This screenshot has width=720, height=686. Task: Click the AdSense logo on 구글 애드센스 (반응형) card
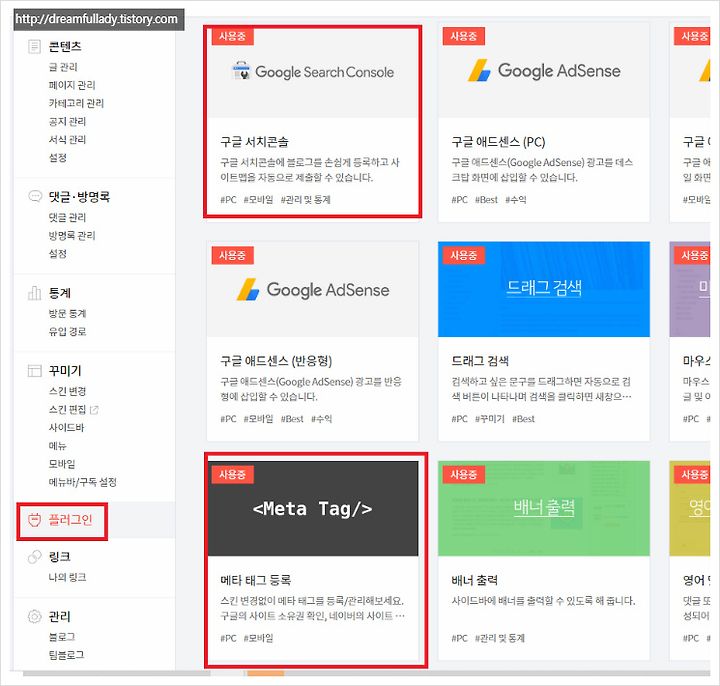[248, 290]
